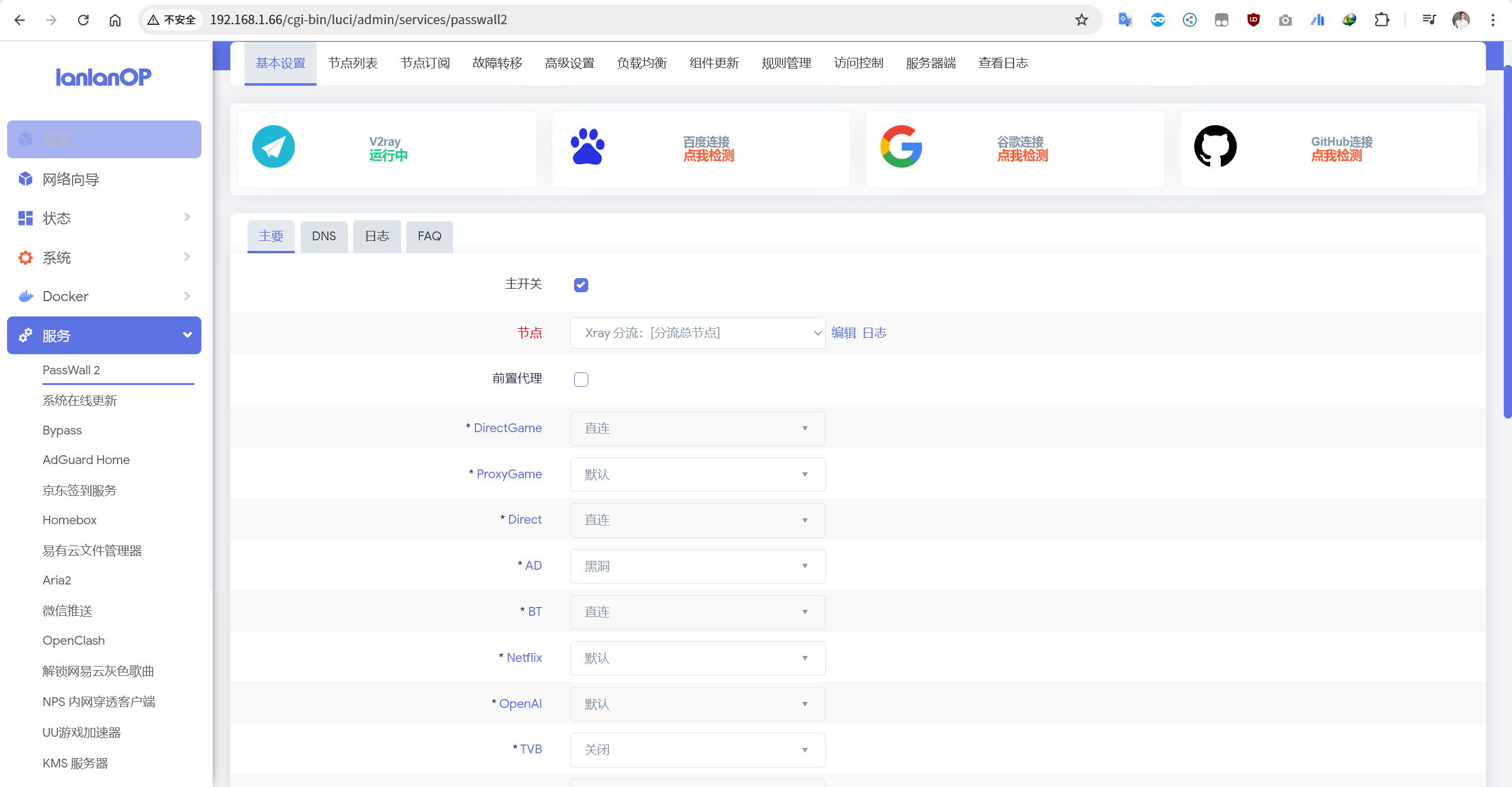Open OpenClash from the services list
Screen dimensions: 1512x787
click(x=73, y=641)
